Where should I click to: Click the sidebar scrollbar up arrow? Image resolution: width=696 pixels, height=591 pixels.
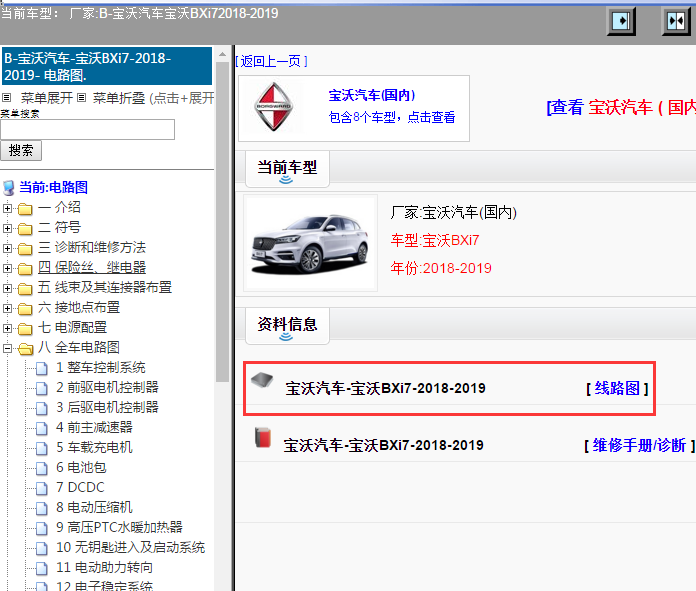click(222, 55)
